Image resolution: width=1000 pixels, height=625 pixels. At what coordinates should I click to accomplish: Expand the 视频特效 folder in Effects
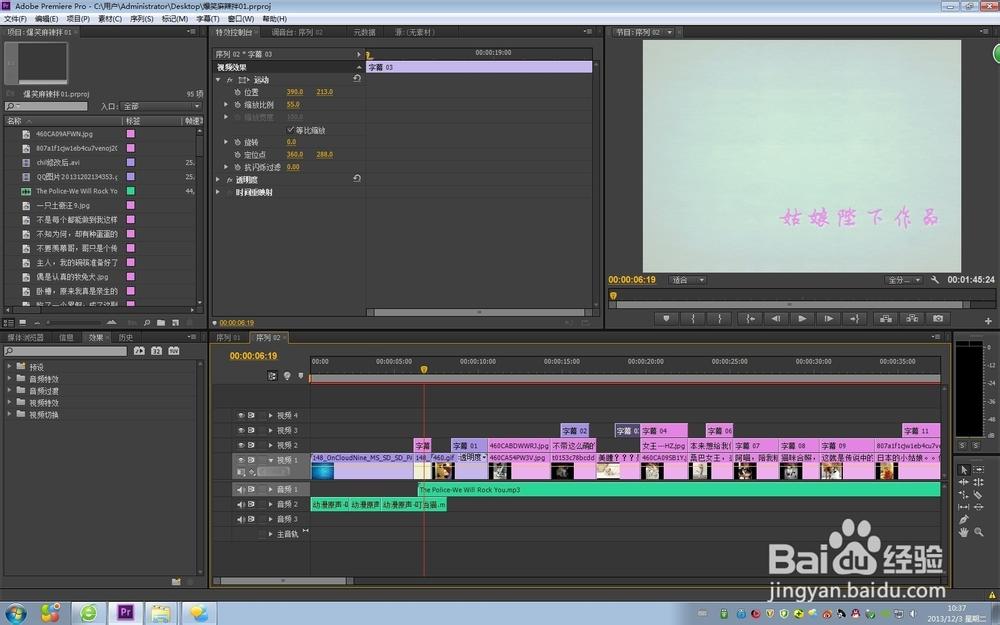[x=10, y=403]
